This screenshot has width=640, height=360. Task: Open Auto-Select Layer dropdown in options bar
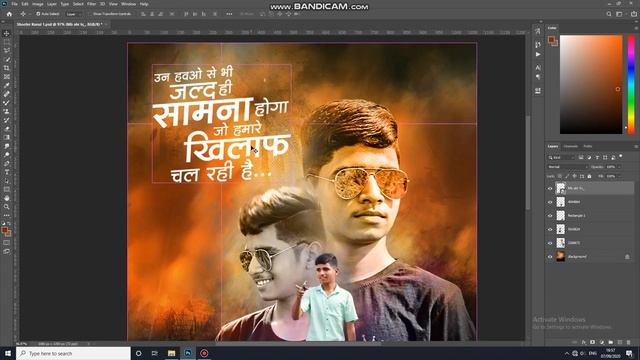coord(74,14)
